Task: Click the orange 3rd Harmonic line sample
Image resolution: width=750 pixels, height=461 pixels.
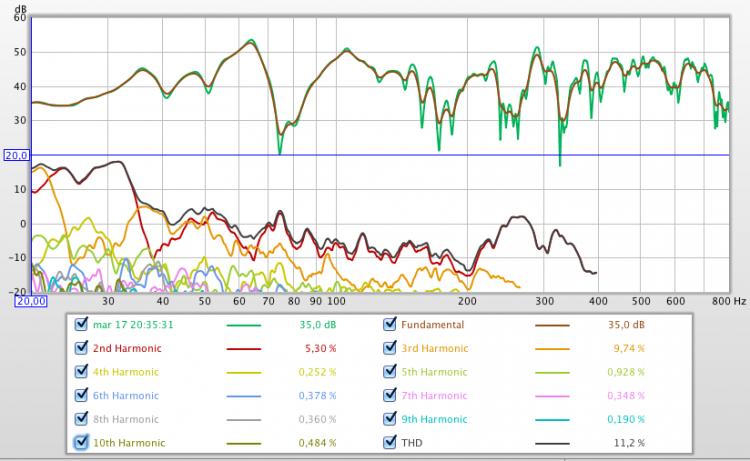Action: [552, 349]
